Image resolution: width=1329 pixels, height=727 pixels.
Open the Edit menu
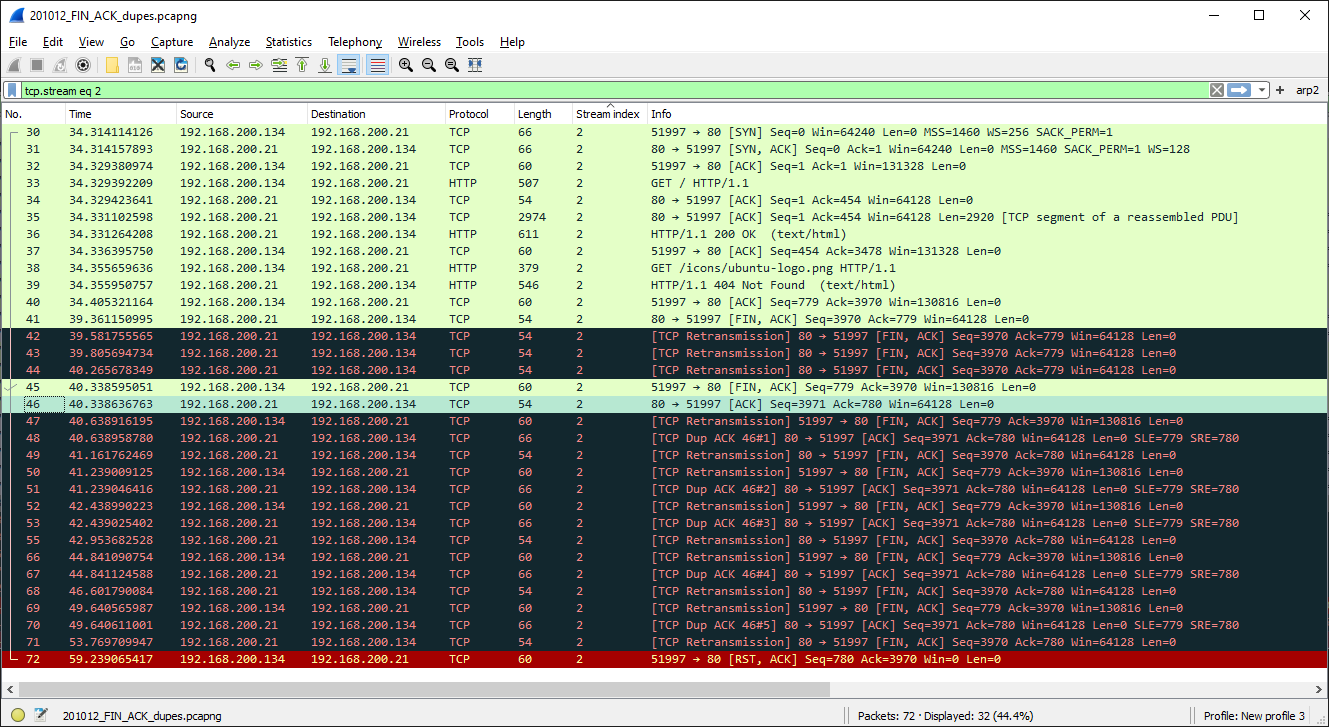[x=53, y=42]
